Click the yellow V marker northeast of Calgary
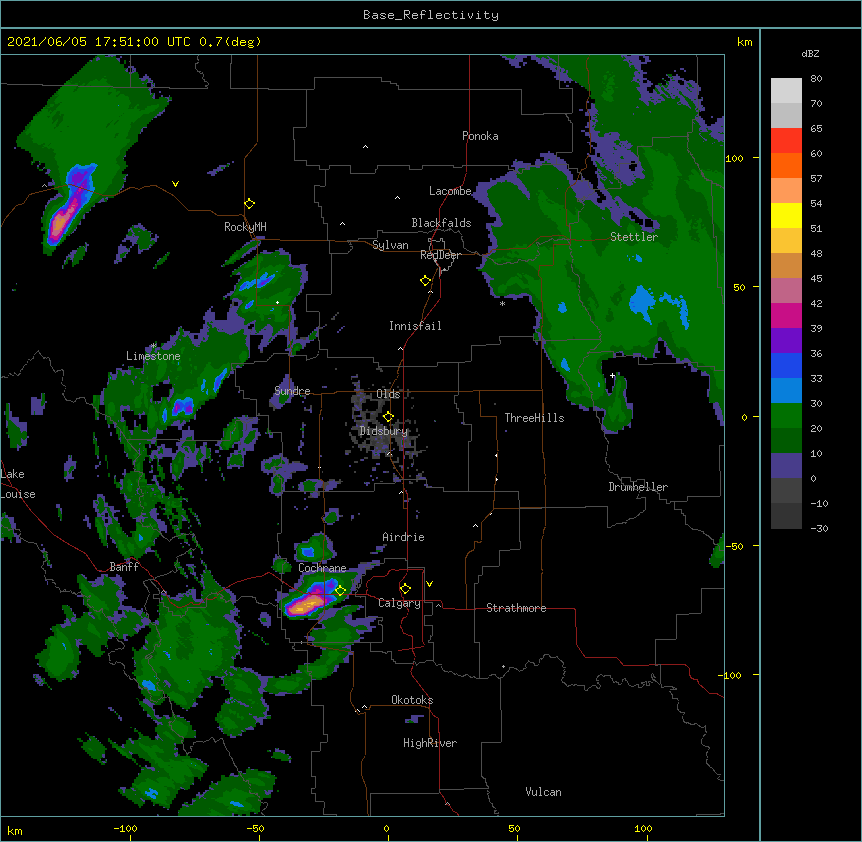The image size is (862, 842). [x=429, y=584]
